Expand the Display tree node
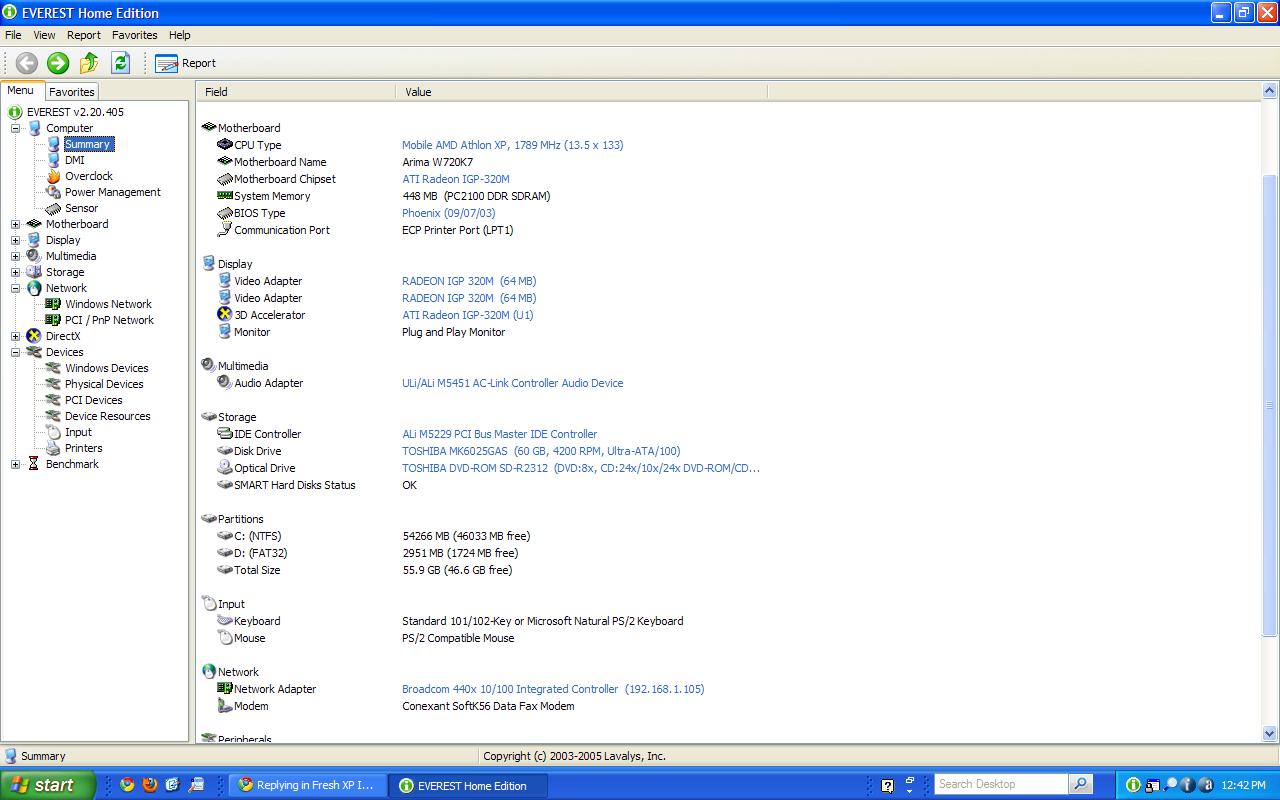 15,240
